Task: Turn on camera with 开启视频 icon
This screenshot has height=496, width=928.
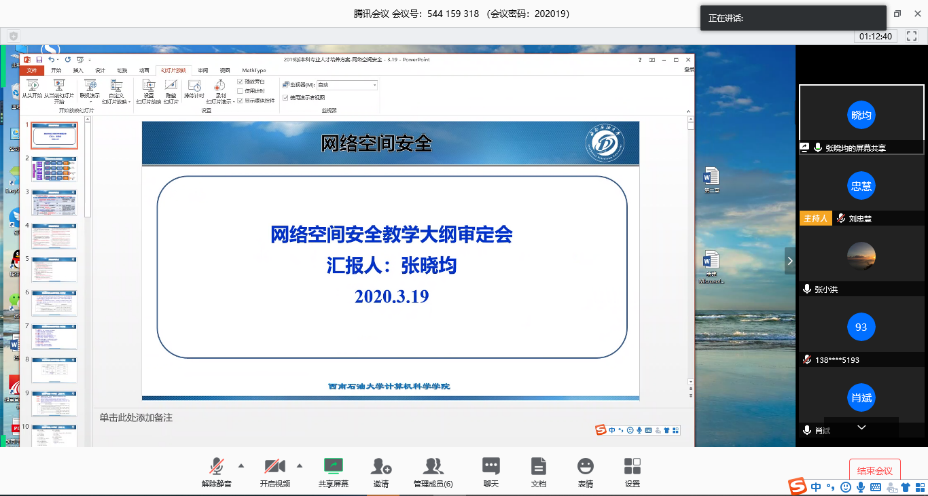Action: (x=274, y=466)
